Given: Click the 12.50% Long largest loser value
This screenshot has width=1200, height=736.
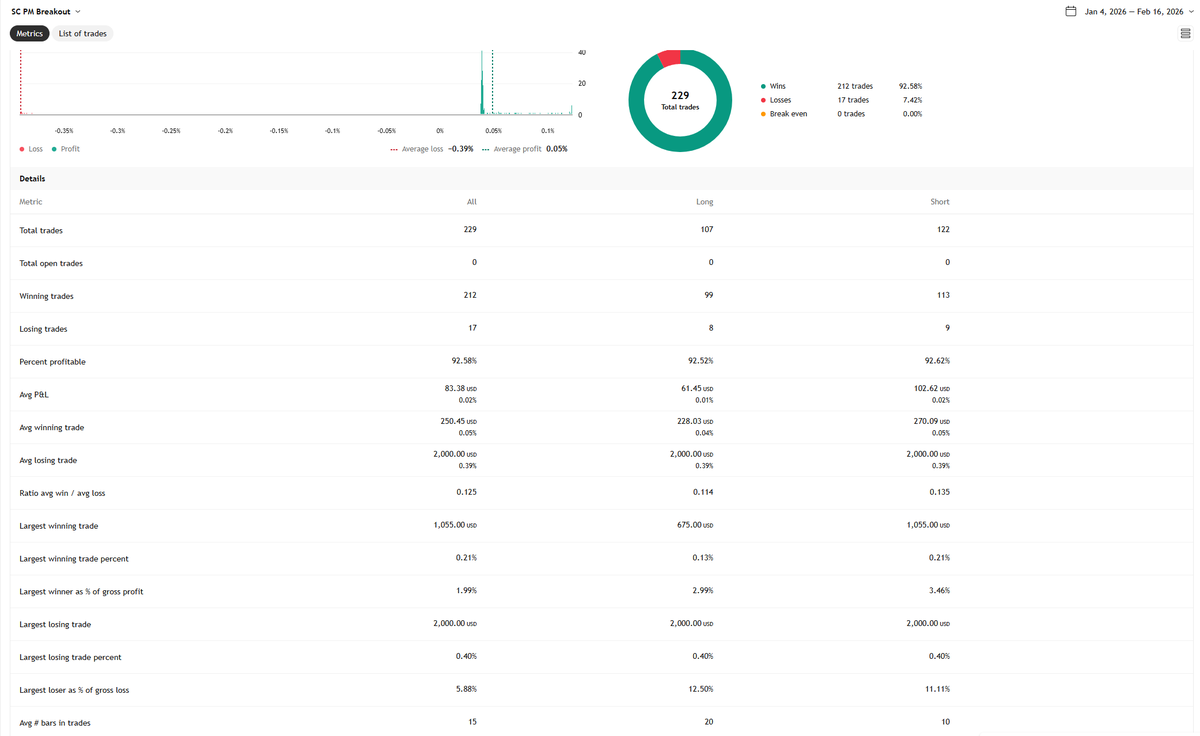Looking at the screenshot, I should click(x=702, y=690).
